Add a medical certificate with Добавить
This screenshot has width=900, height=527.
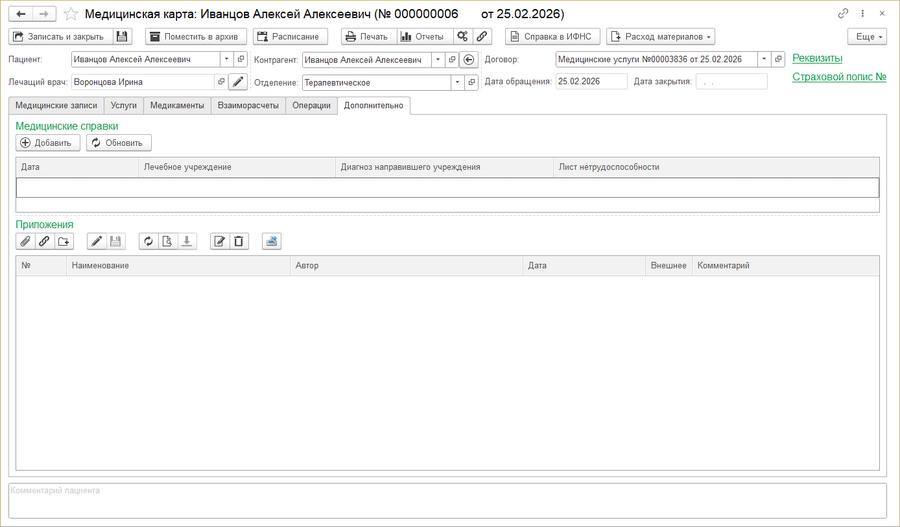48,143
